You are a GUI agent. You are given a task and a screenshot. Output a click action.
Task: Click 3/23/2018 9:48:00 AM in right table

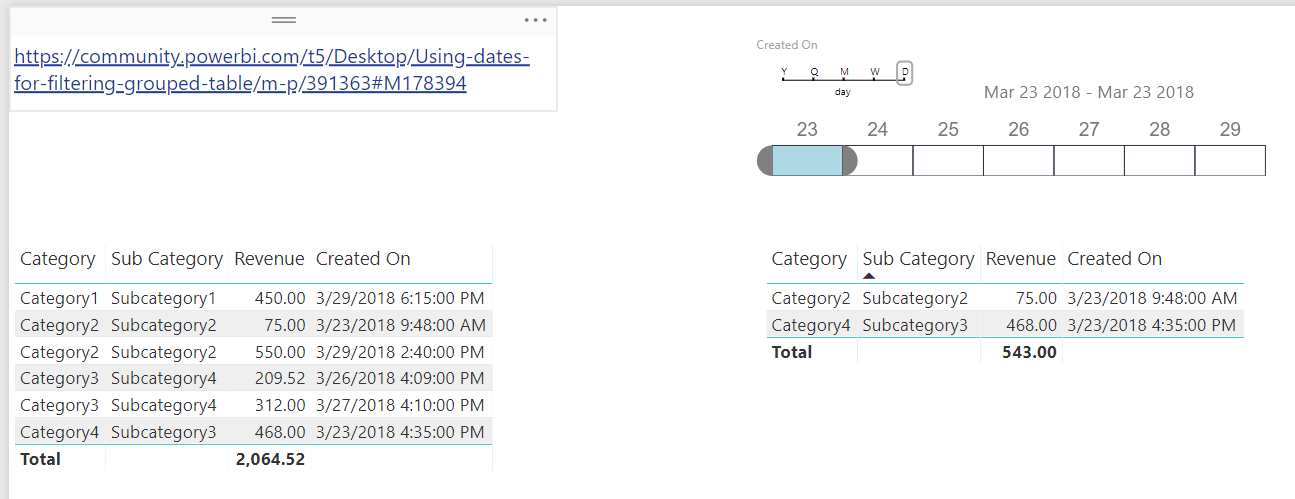point(1152,298)
